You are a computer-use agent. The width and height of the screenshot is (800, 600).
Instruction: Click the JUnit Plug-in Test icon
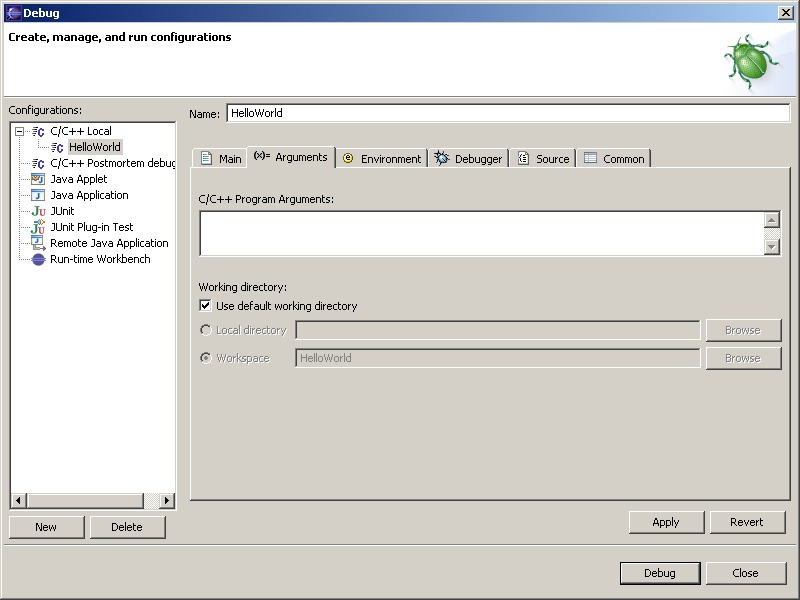[x=38, y=227]
